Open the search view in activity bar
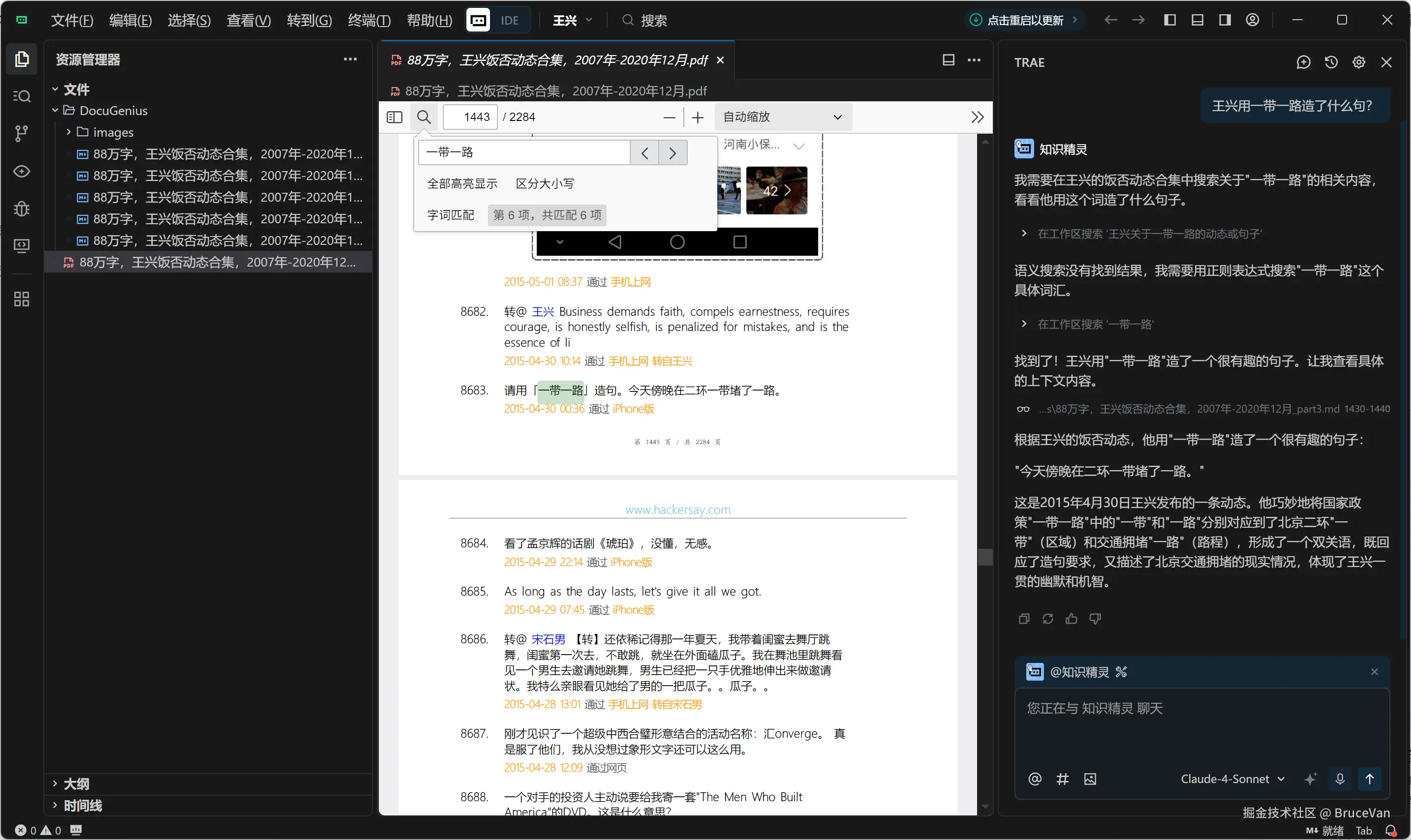This screenshot has width=1411, height=840. tap(22, 96)
